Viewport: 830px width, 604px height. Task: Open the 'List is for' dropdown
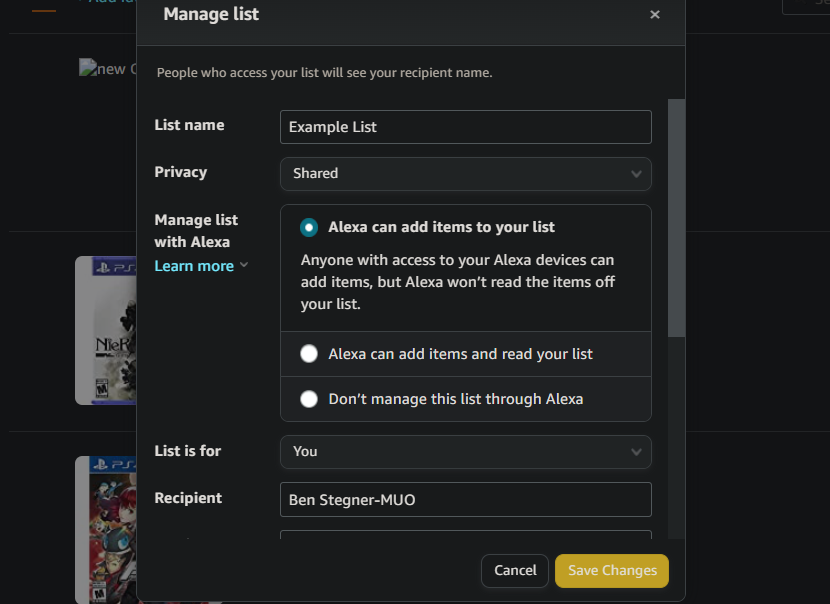tap(465, 452)
